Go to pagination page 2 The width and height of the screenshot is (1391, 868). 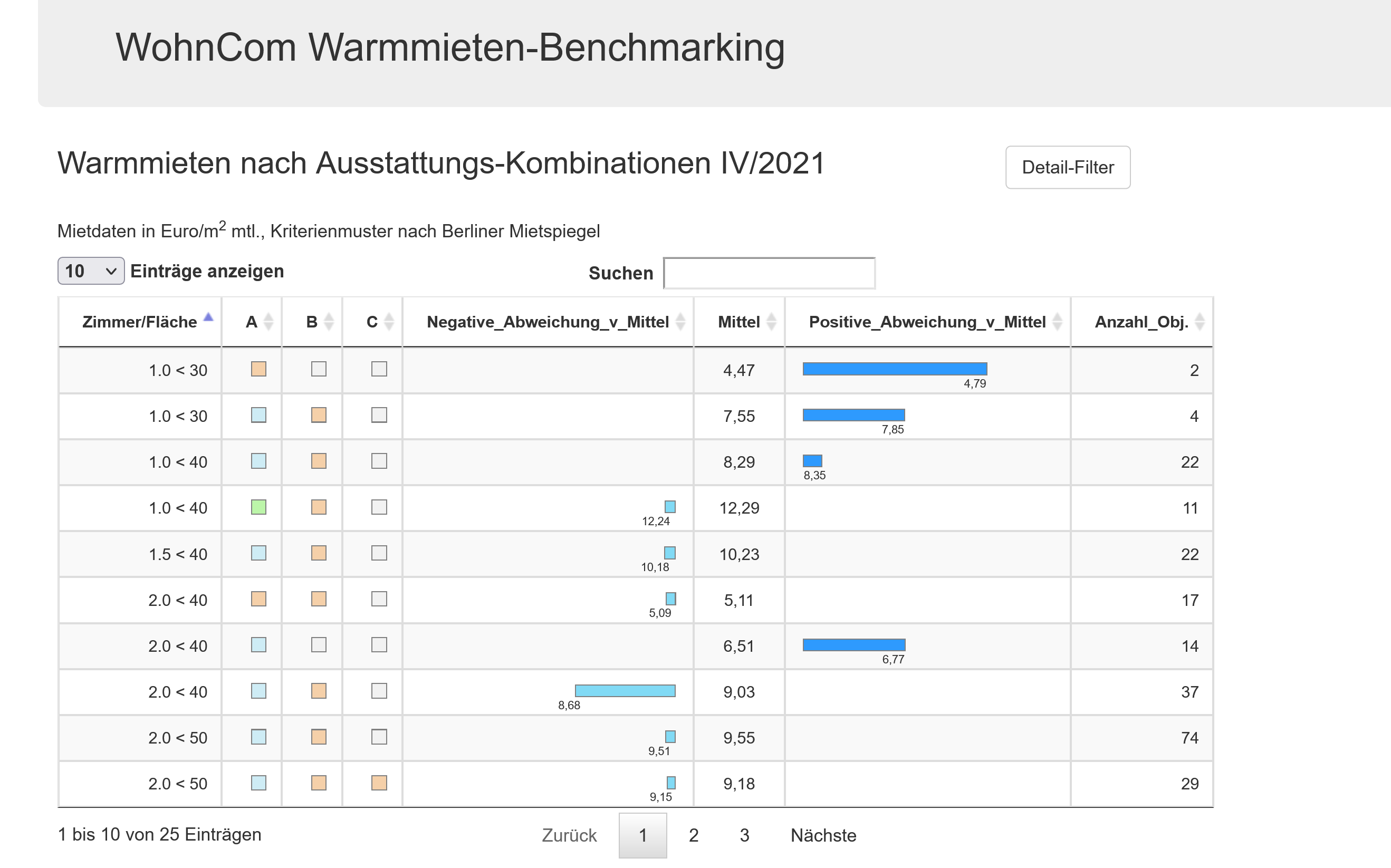point(694,835)
